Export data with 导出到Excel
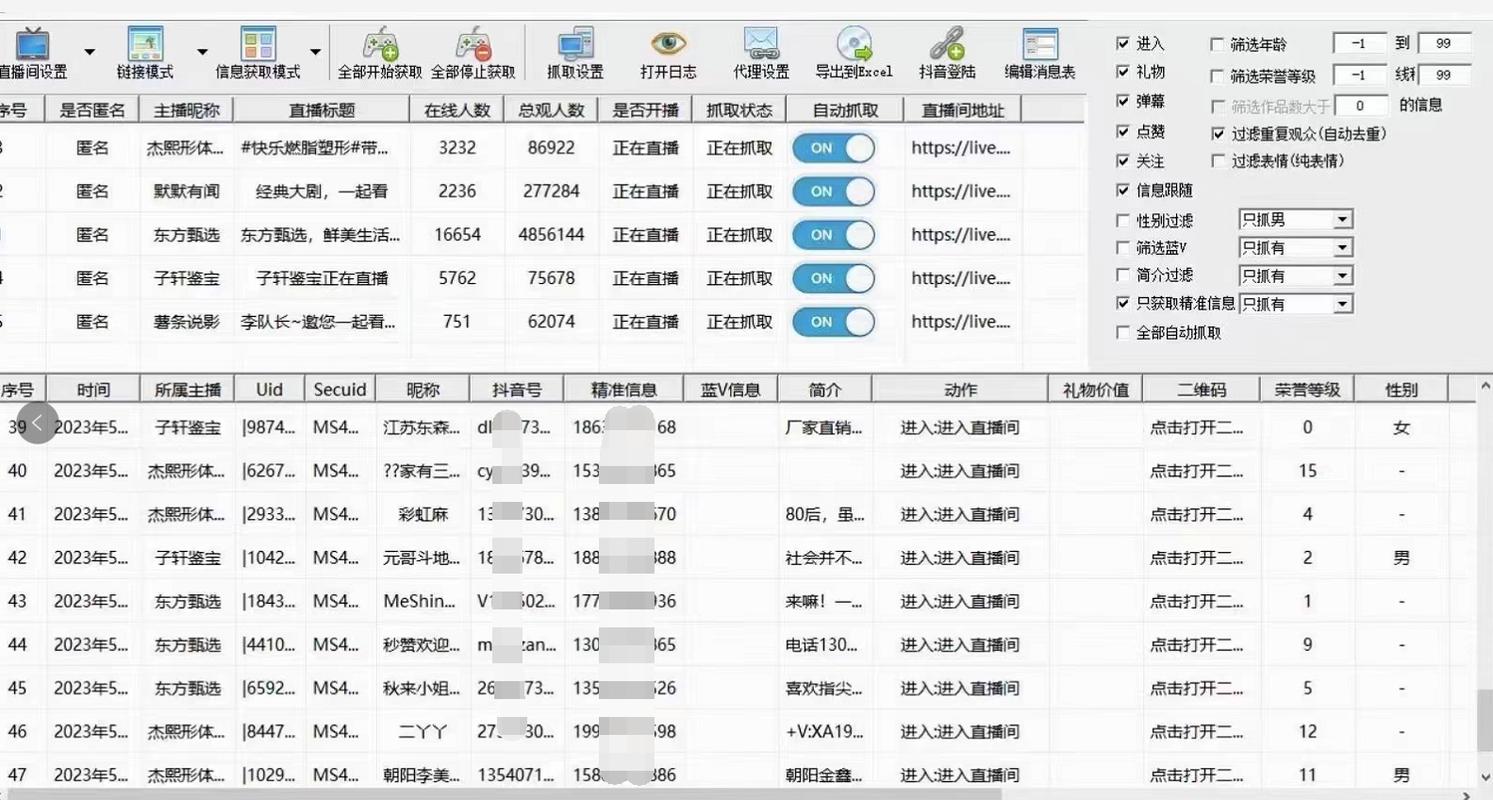 [x=853, y=53]
